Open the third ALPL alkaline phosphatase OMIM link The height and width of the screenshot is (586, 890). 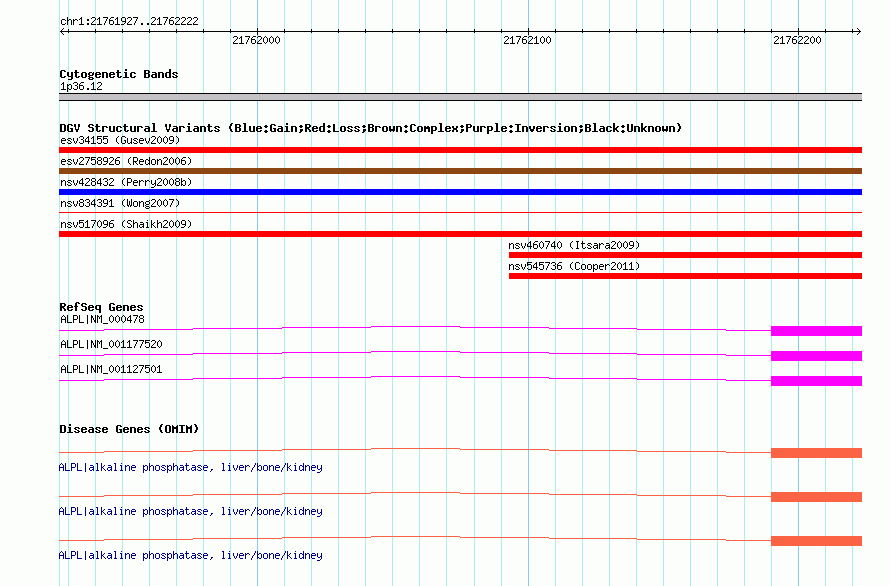(191, 555)
